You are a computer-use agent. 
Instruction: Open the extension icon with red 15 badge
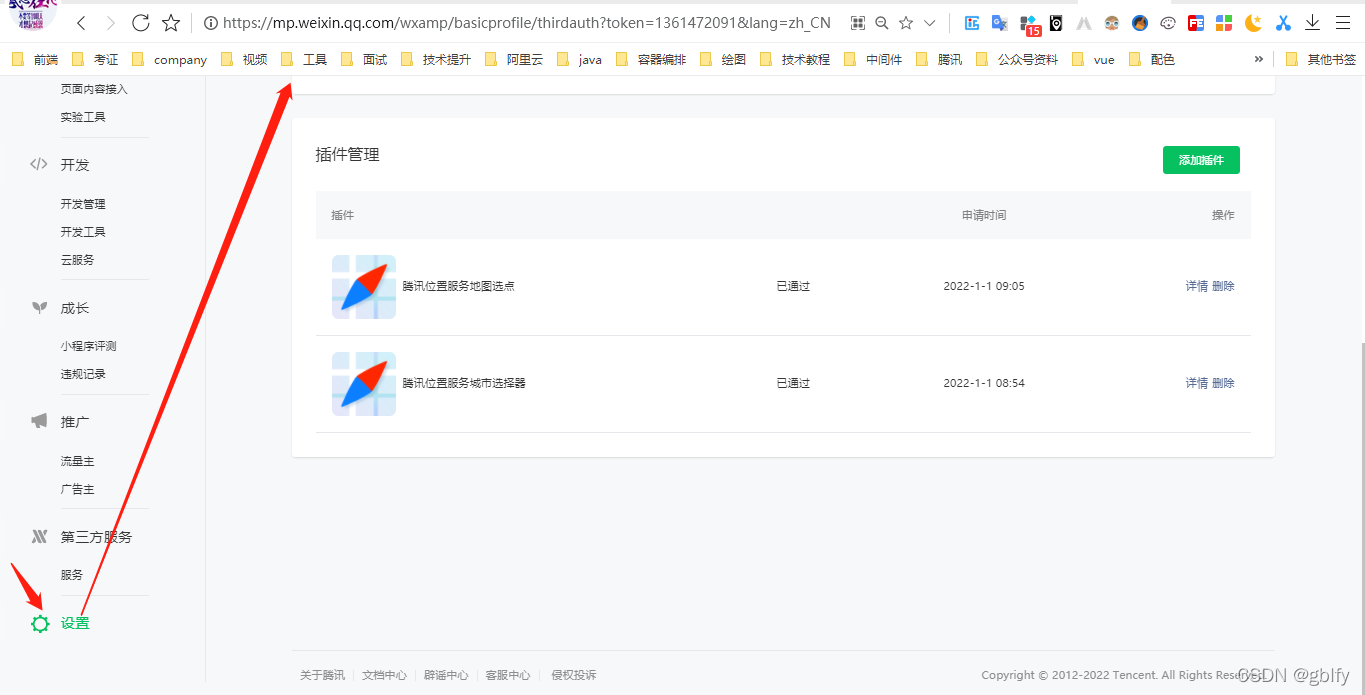1029,24
